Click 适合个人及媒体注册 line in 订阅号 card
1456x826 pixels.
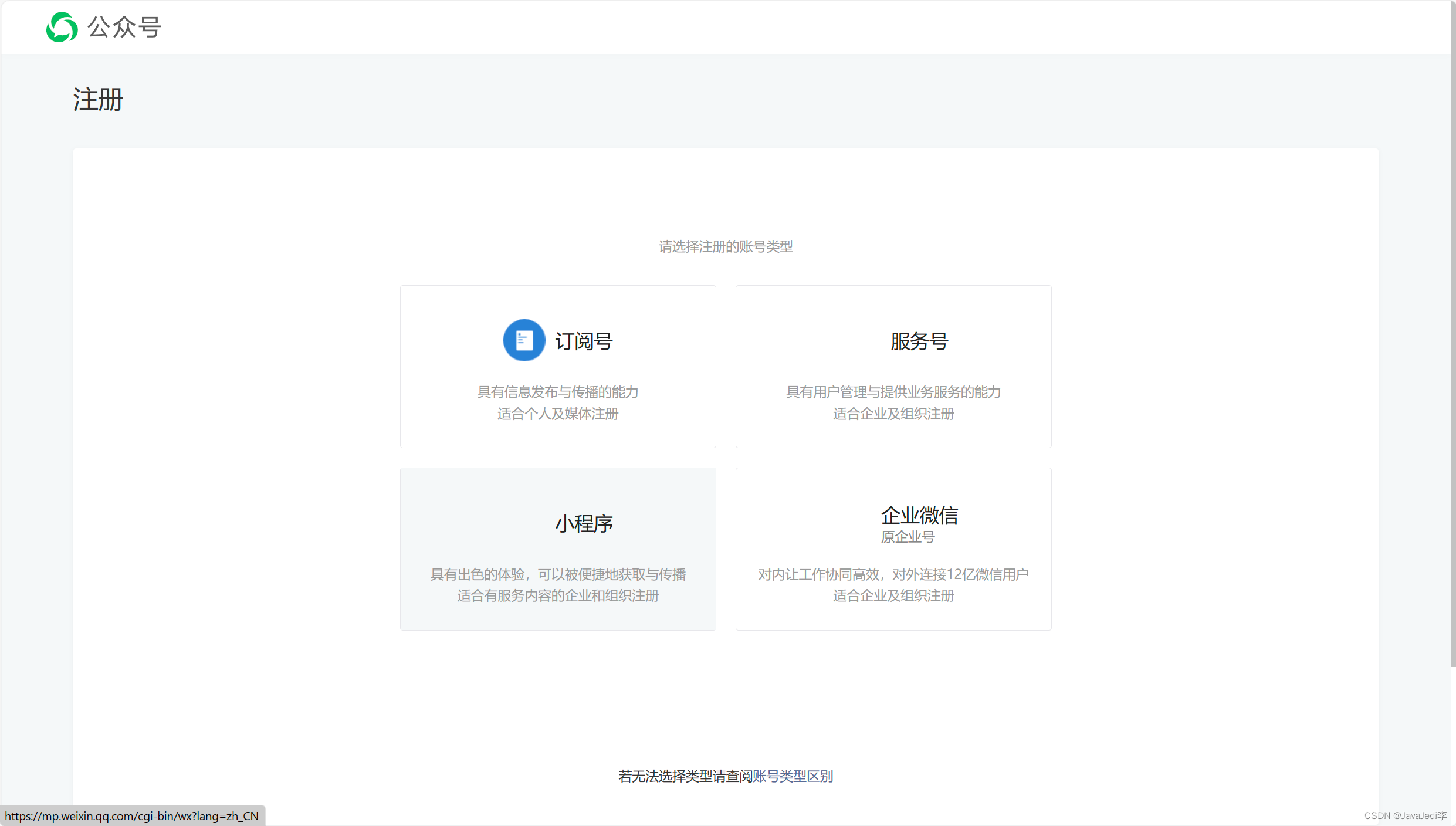[557, 414]
